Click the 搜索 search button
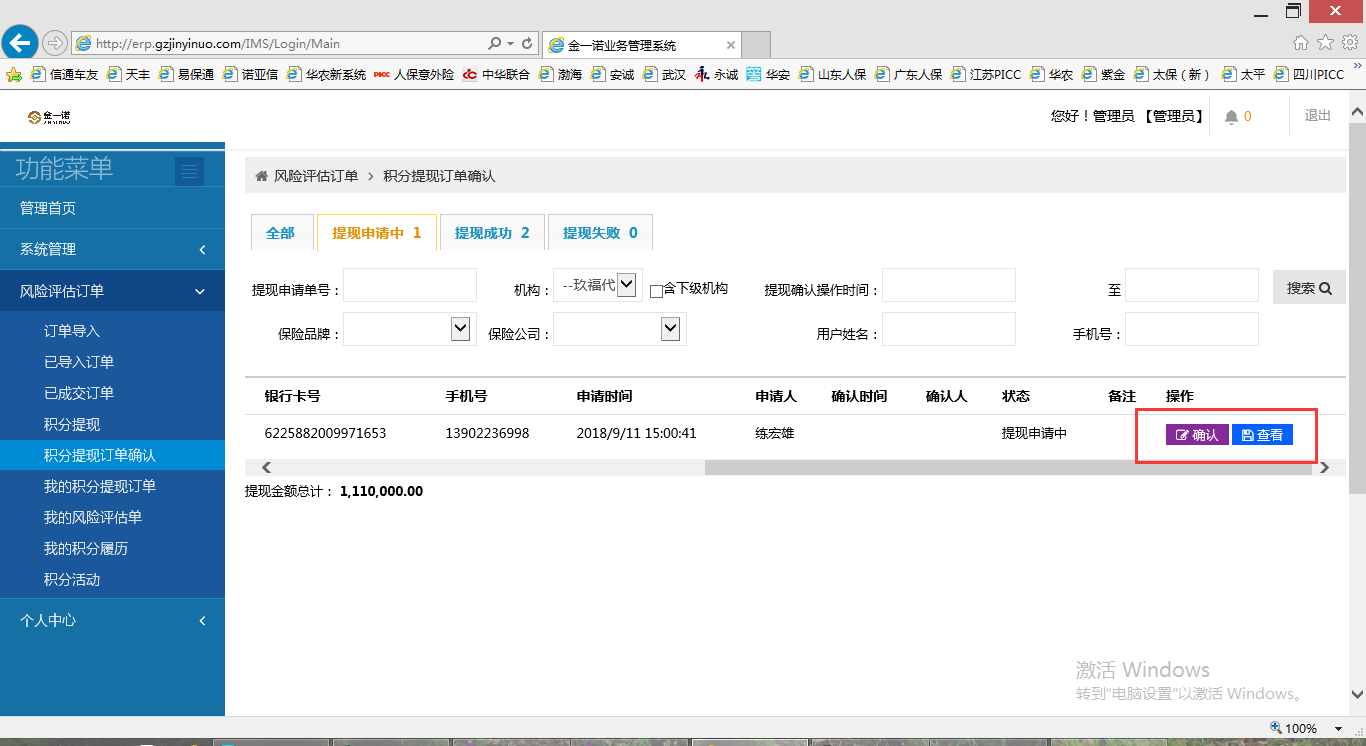 pyautogui.click(x=1308, y=288)
